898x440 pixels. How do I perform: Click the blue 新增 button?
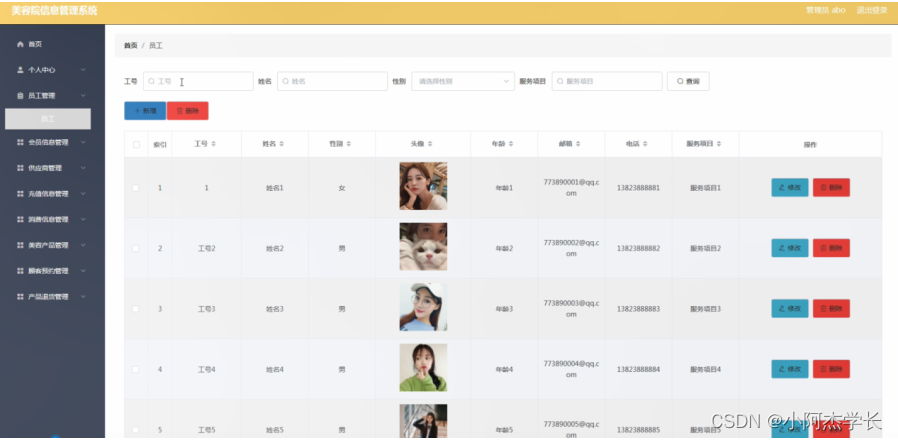(x=145, y=111)
